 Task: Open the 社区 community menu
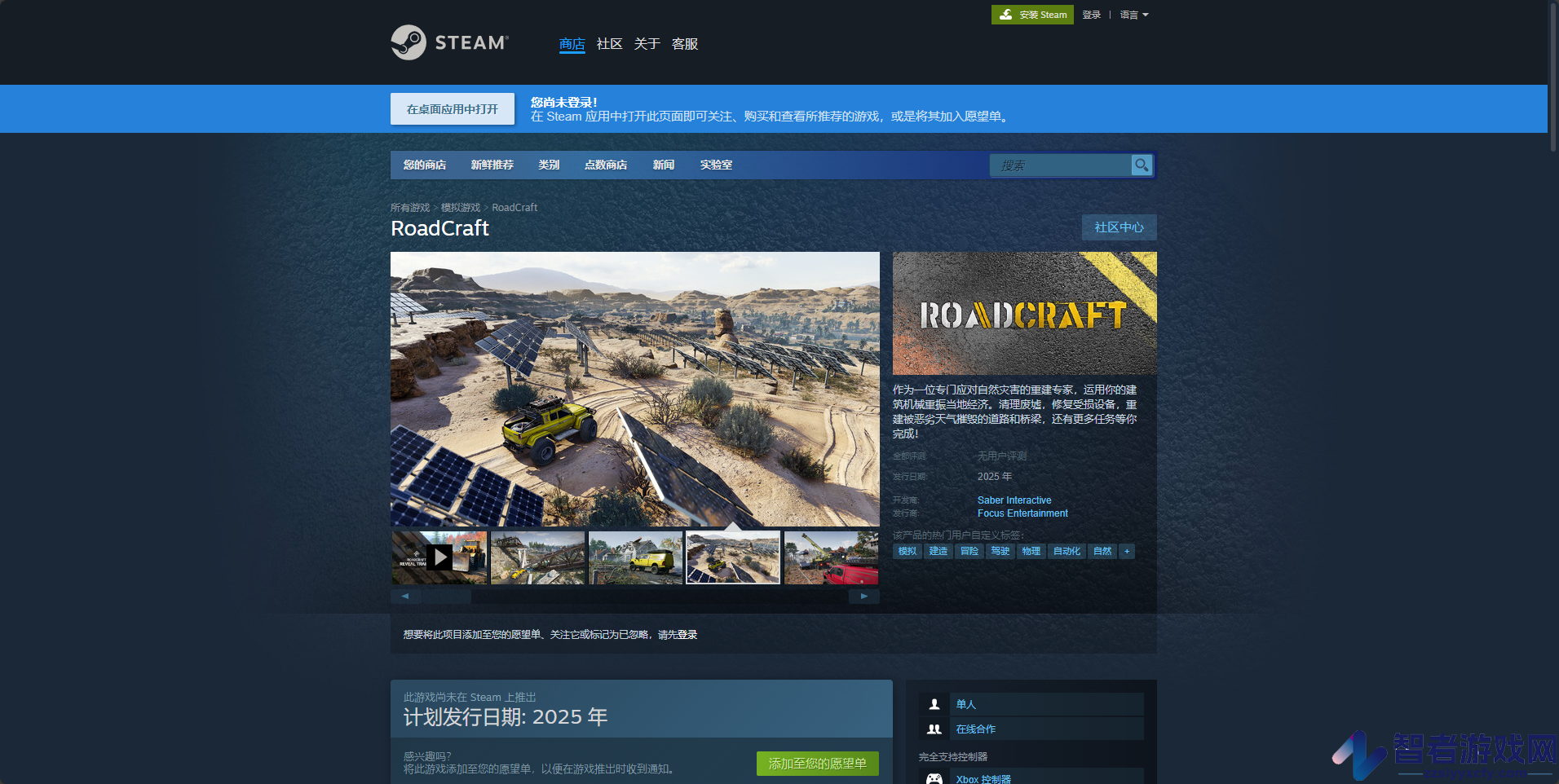click(x=610, y=44)
